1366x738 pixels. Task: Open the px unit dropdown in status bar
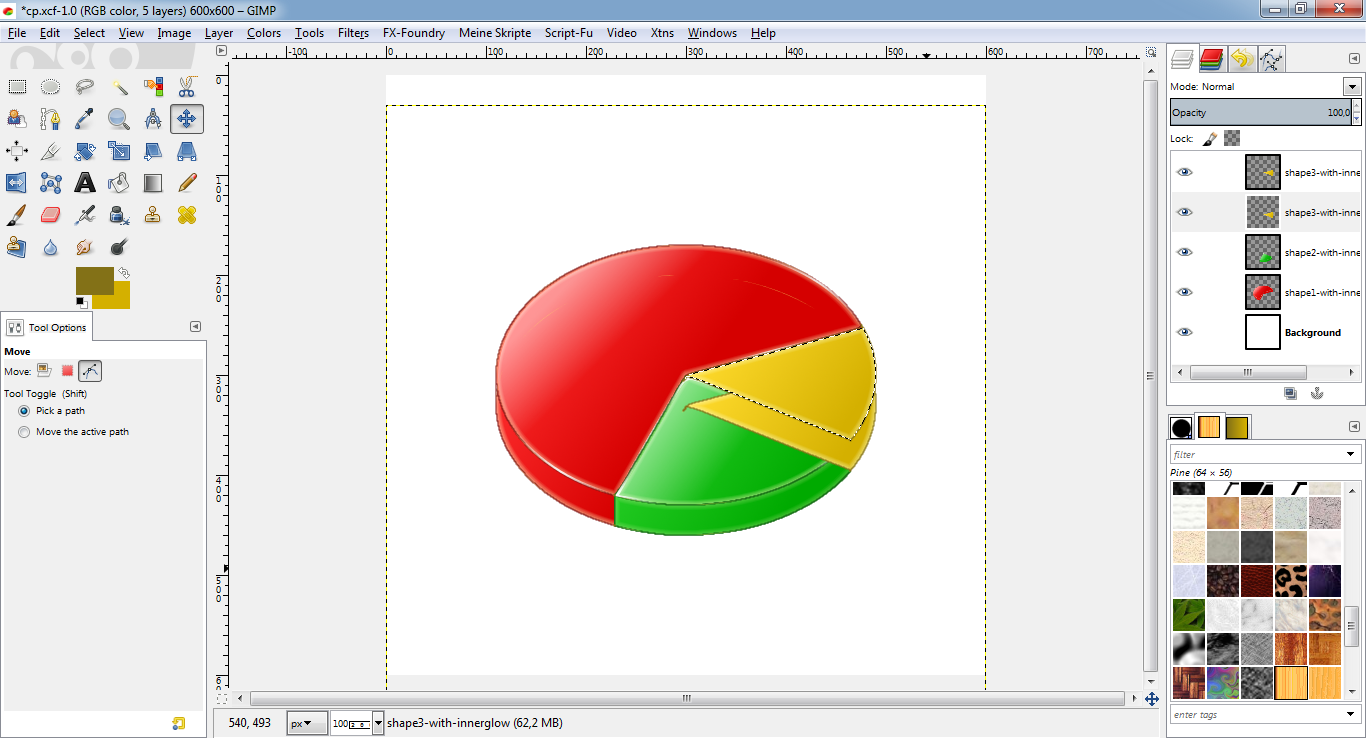[x=307, y=723]
